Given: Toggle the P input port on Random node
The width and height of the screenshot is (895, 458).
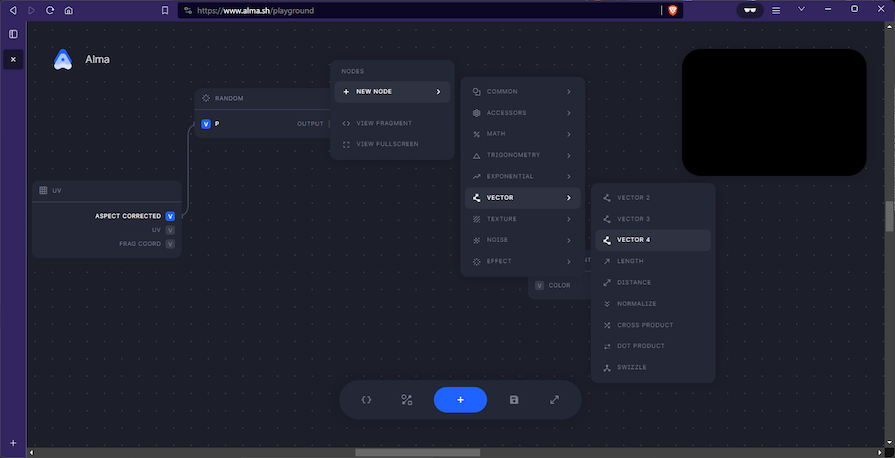Looking at the screenshot, I should coord(206,124).
